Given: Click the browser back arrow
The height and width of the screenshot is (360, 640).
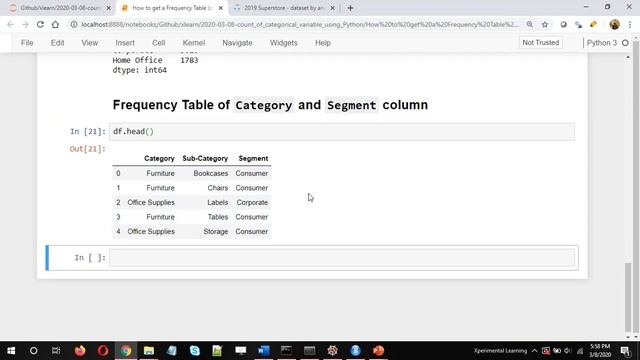Looking at the screenshot, I should [10, 24].
